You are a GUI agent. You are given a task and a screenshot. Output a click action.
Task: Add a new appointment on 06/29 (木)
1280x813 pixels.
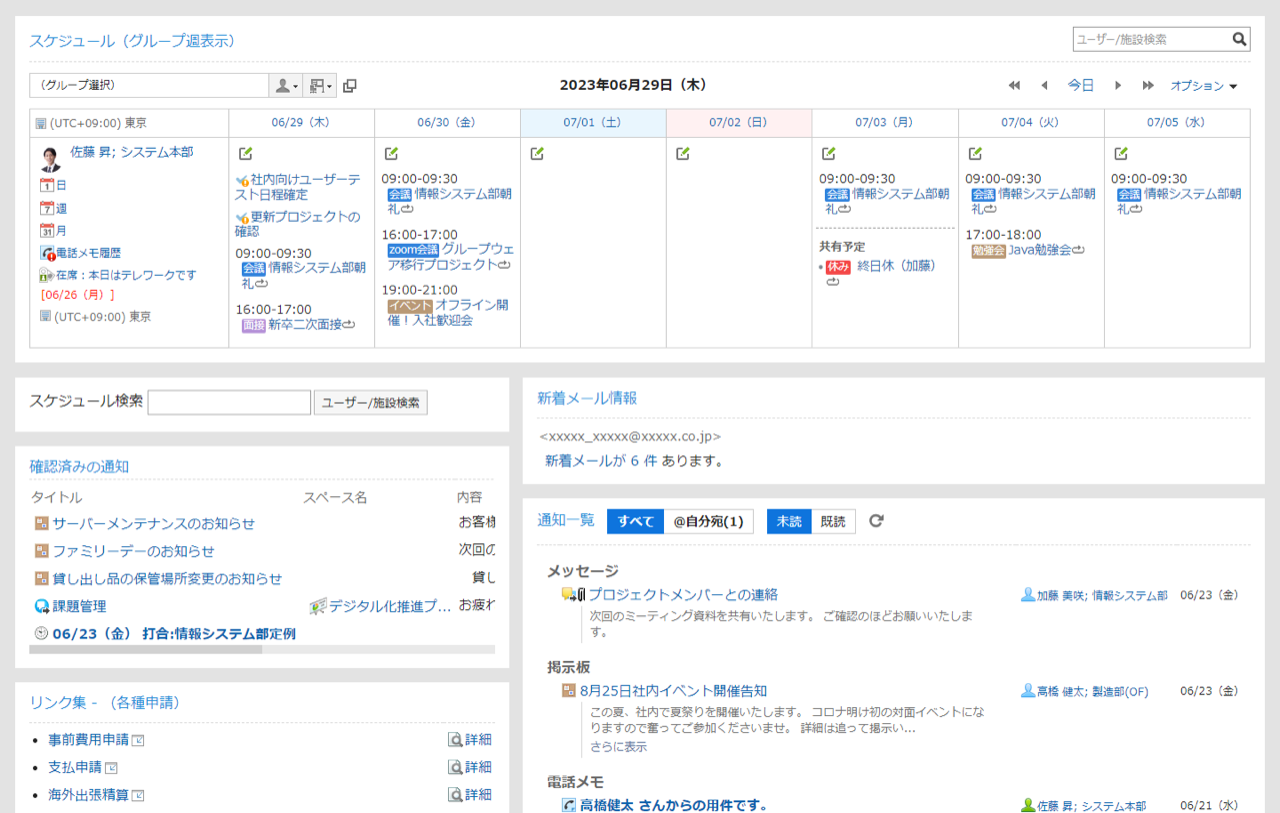click(x=245, y=153)
